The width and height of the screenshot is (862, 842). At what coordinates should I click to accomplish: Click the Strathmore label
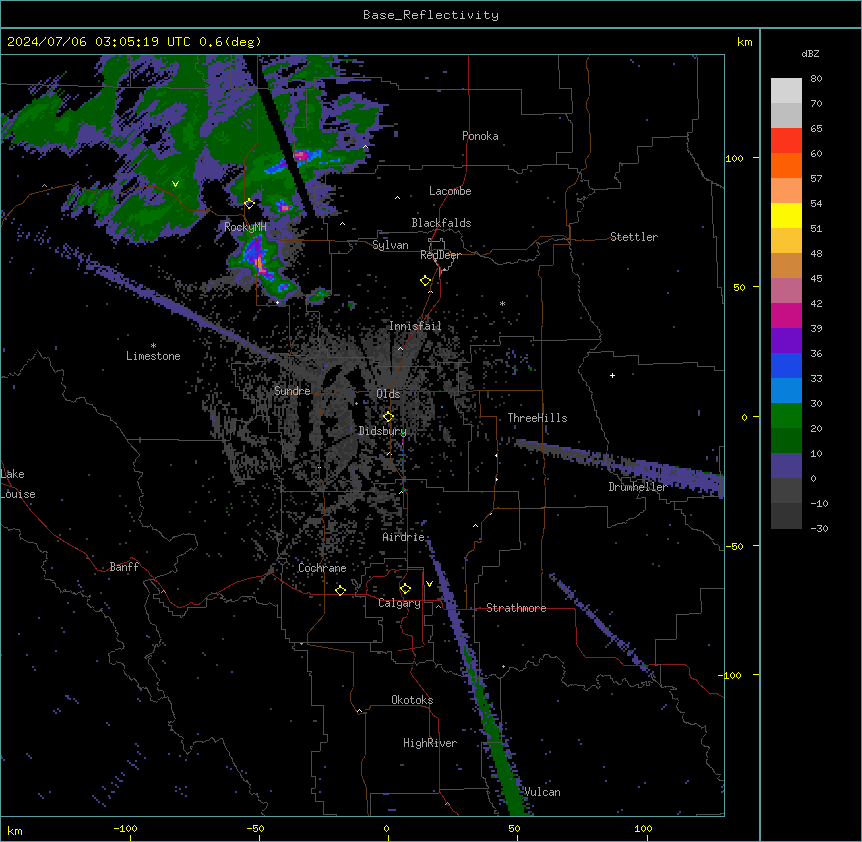(x=516, y=608)
